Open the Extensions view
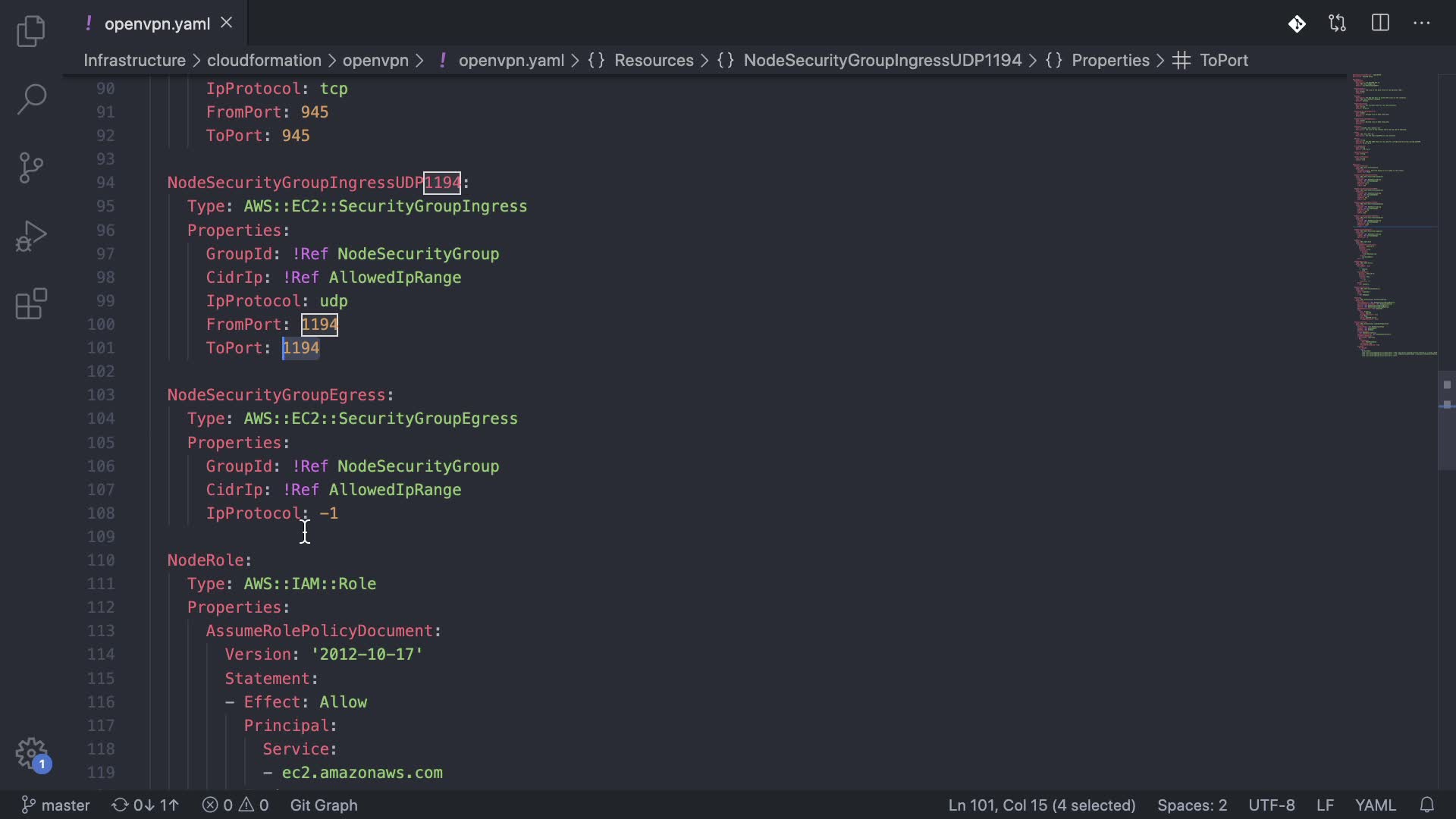This screenshot has width=1456, height=819. click(31, 304)
